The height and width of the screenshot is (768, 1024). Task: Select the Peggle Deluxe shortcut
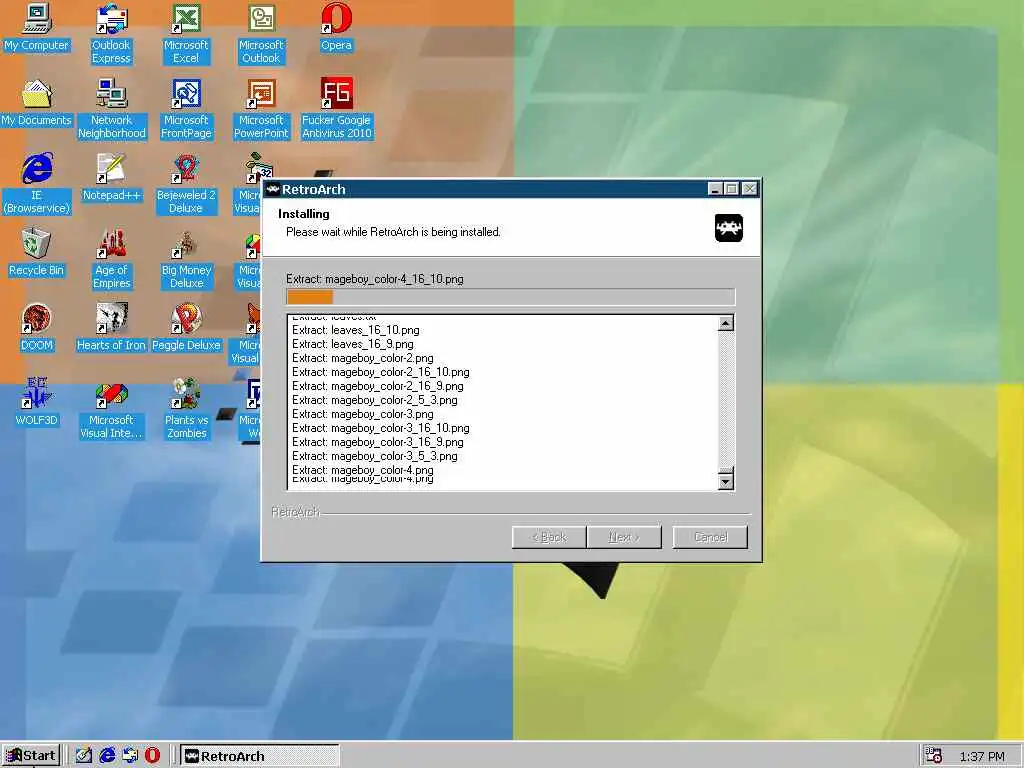[x=186, y=328]
